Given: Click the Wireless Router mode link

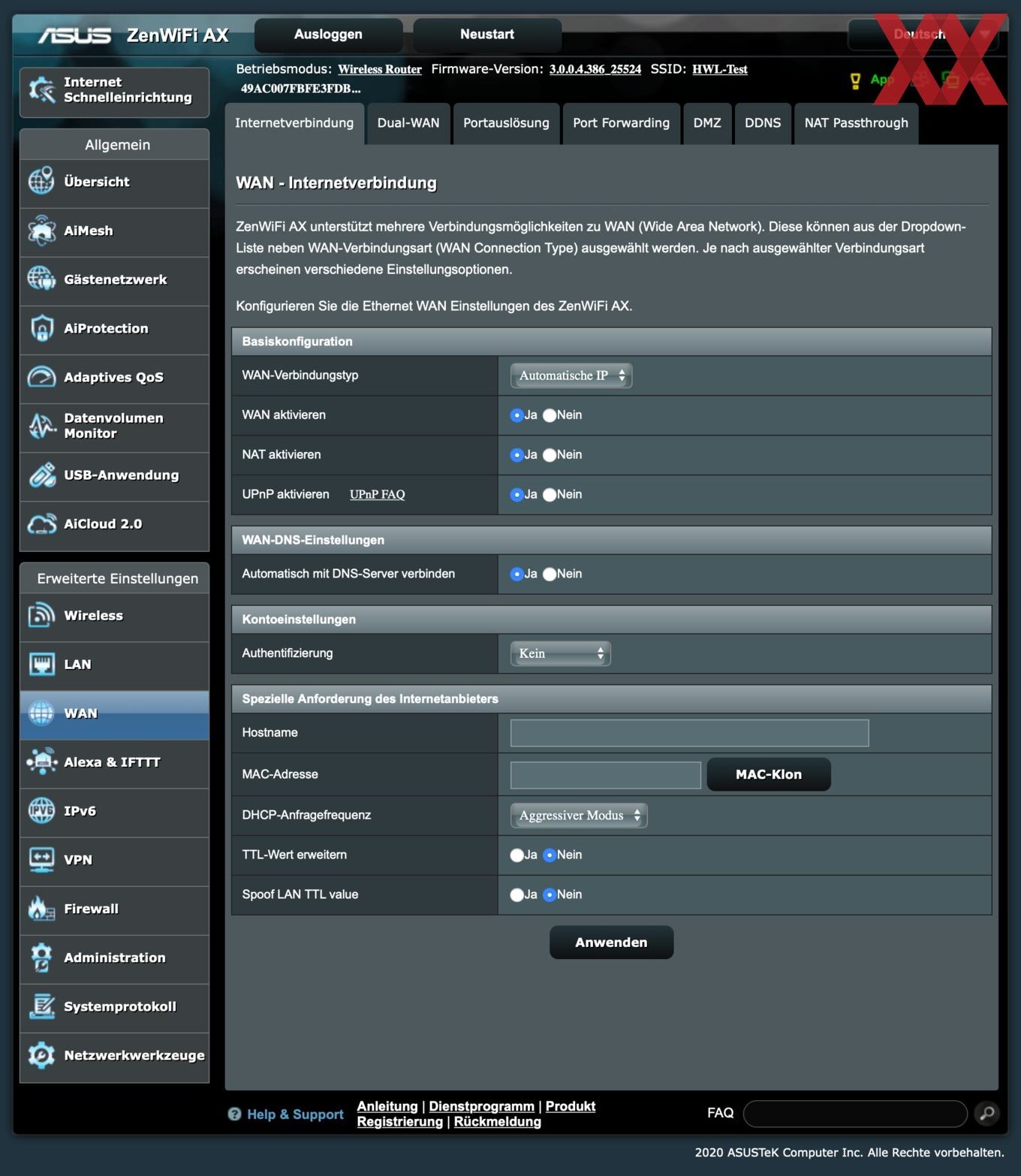Looking at the screenshot, I should (x=380, y=70).
